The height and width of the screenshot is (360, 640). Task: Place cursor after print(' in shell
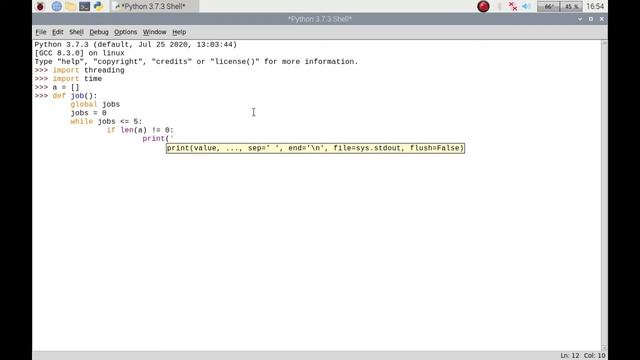tap(175, 139)
